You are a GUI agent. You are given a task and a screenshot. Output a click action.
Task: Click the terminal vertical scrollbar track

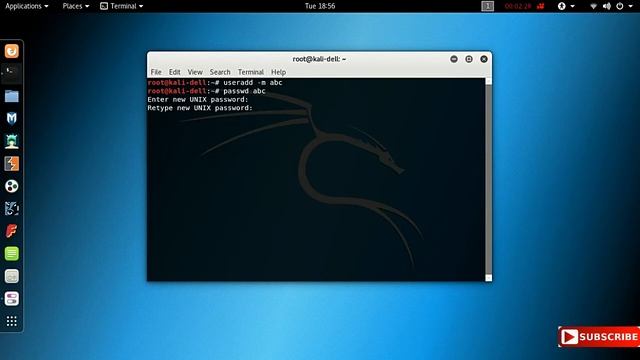[488, 180]
